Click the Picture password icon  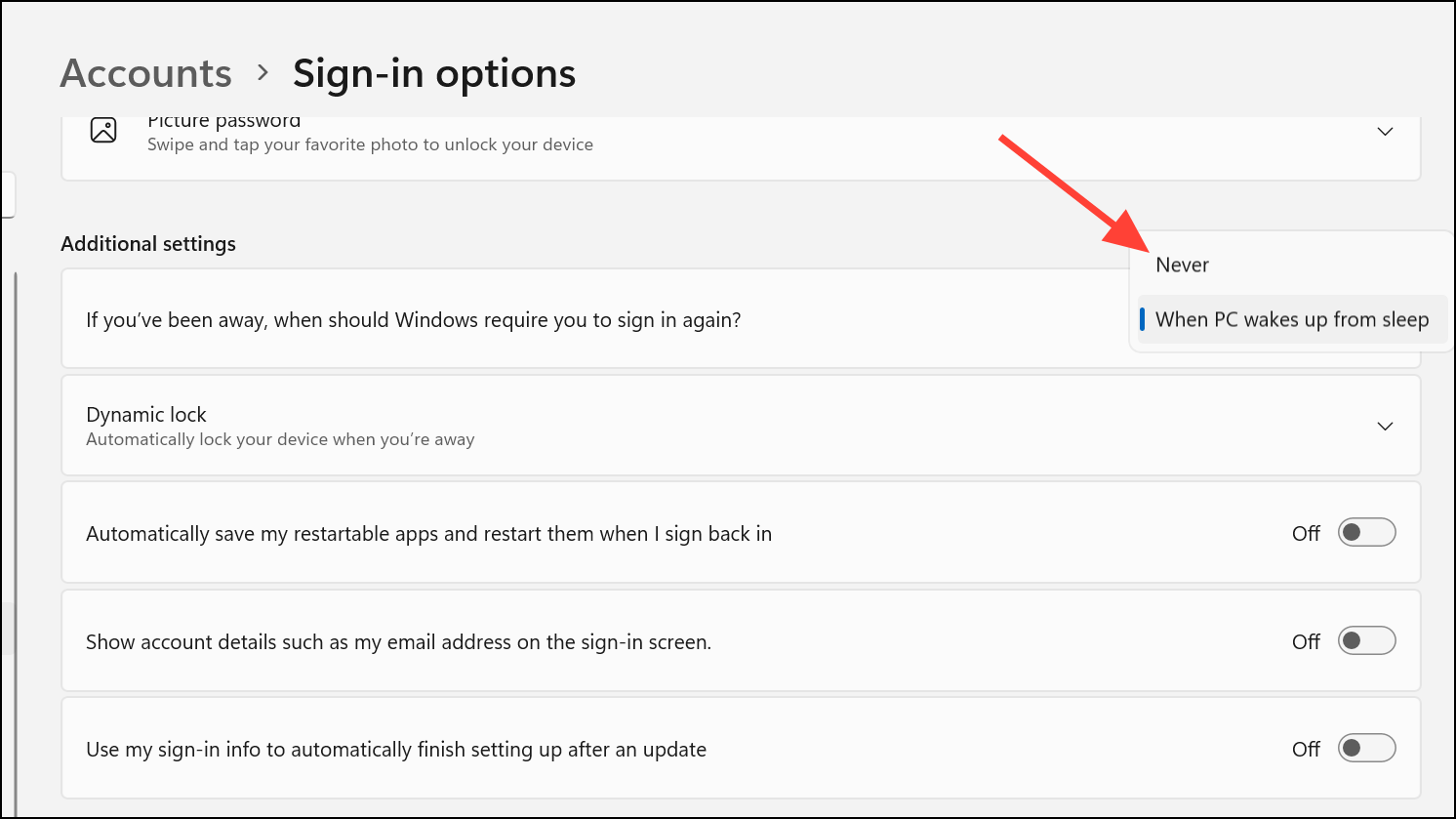pos(103,131)
